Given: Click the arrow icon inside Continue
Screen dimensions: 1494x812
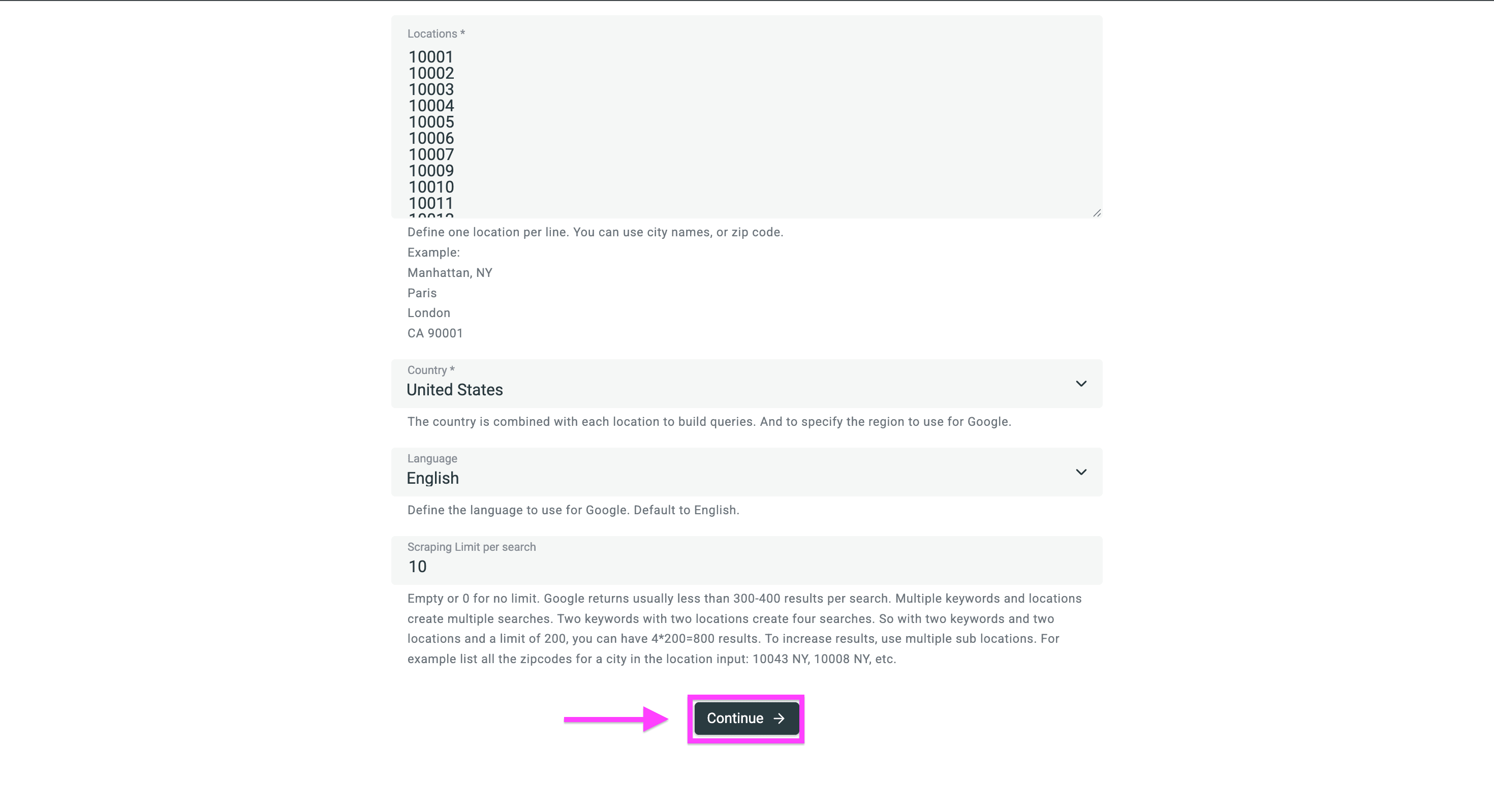Looking at the screenshot, I should (779, 718).
